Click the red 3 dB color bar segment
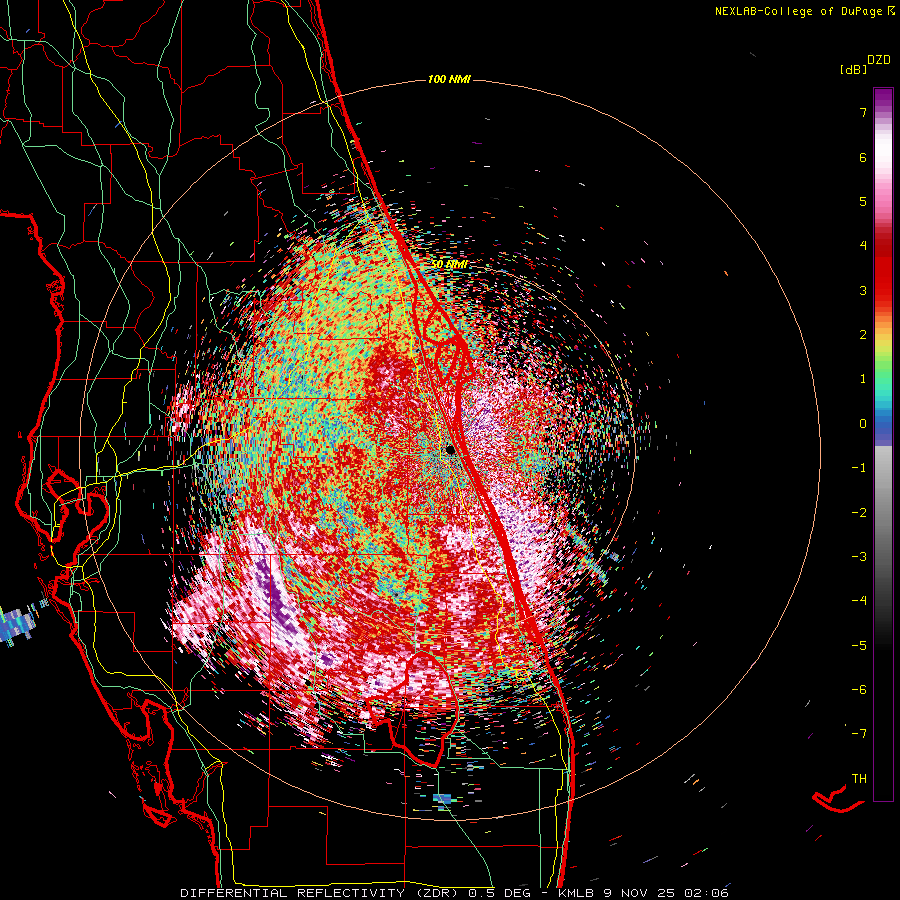Screen dimensions: 900x900 (x=883, y=290)
